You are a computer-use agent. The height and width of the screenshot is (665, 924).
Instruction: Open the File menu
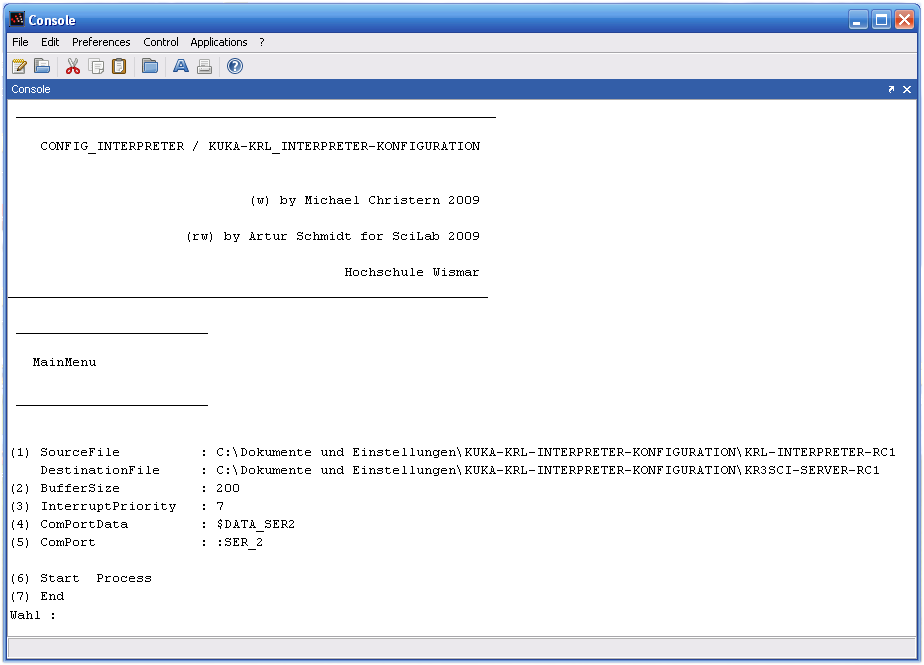click(x=19, y=42)
